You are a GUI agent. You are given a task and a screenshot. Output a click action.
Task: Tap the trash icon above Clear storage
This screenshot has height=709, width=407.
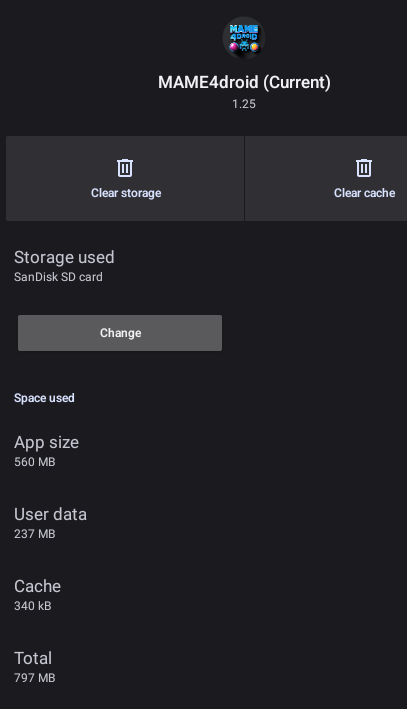tap(125, 168)
